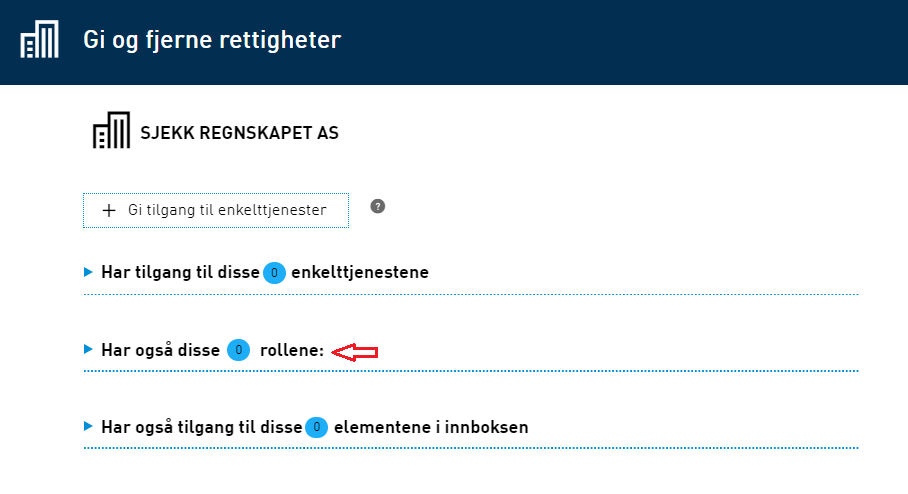Click the Gi og fjerne rettigheter title
The height and width of the screenshot is (494, 908).
pos(212,41)
